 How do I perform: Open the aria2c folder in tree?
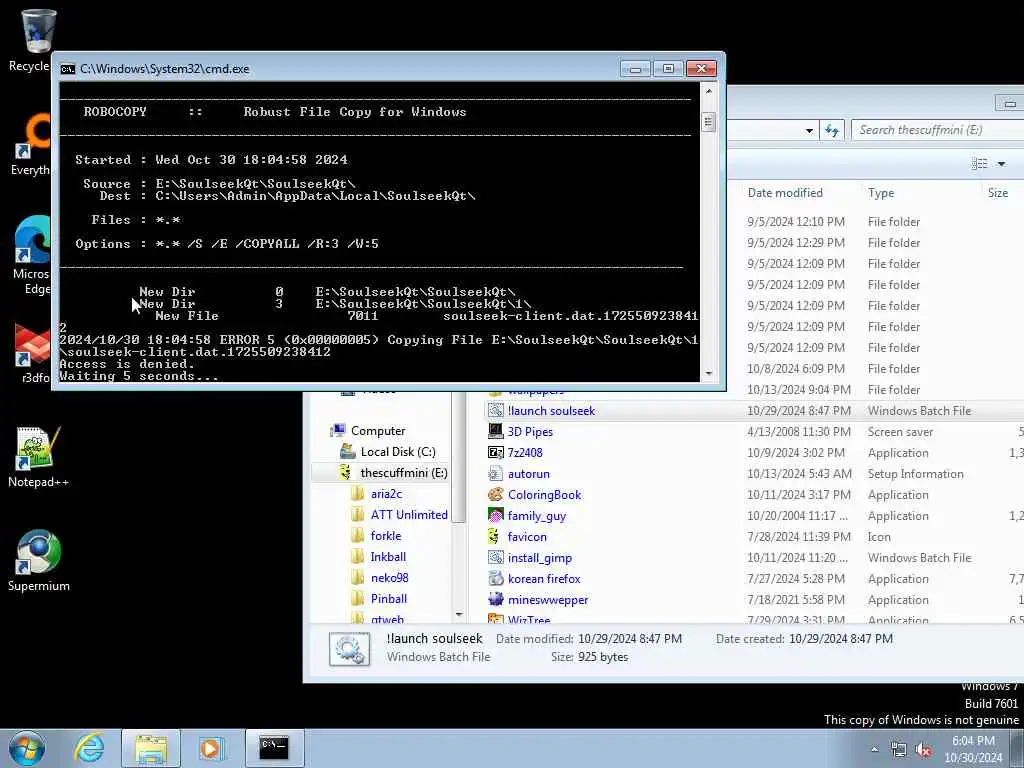(386, 494)
